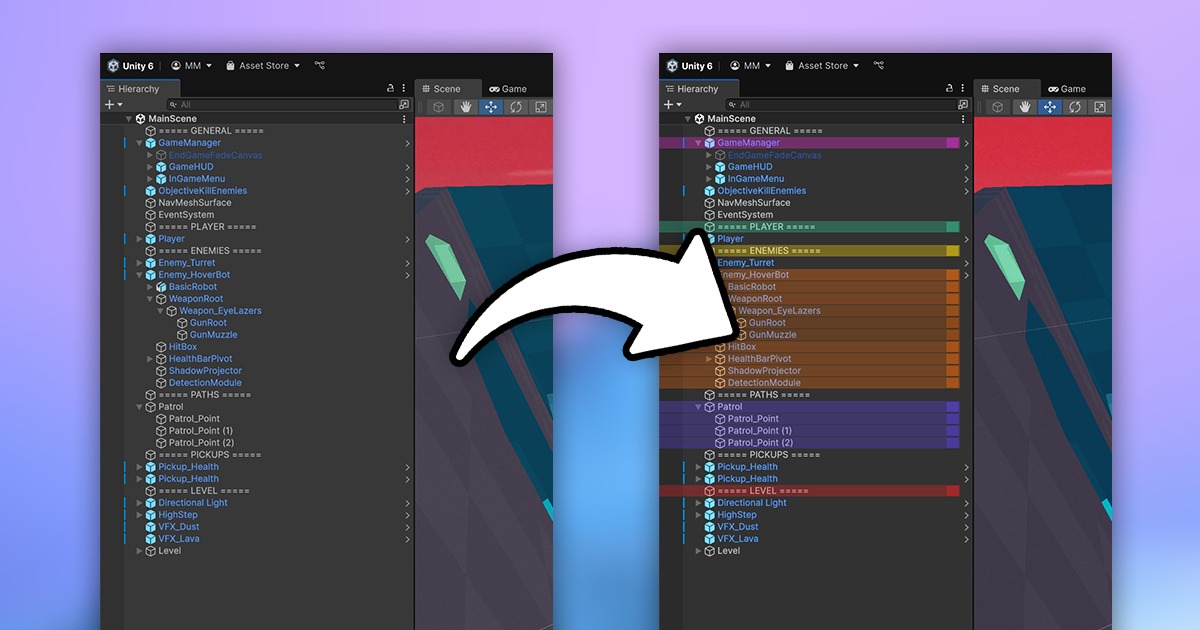Select the Move tool in the Scene toolbar
This screenshot has width=1200, height=630.
pyautogui.click(x=491, y=106)
